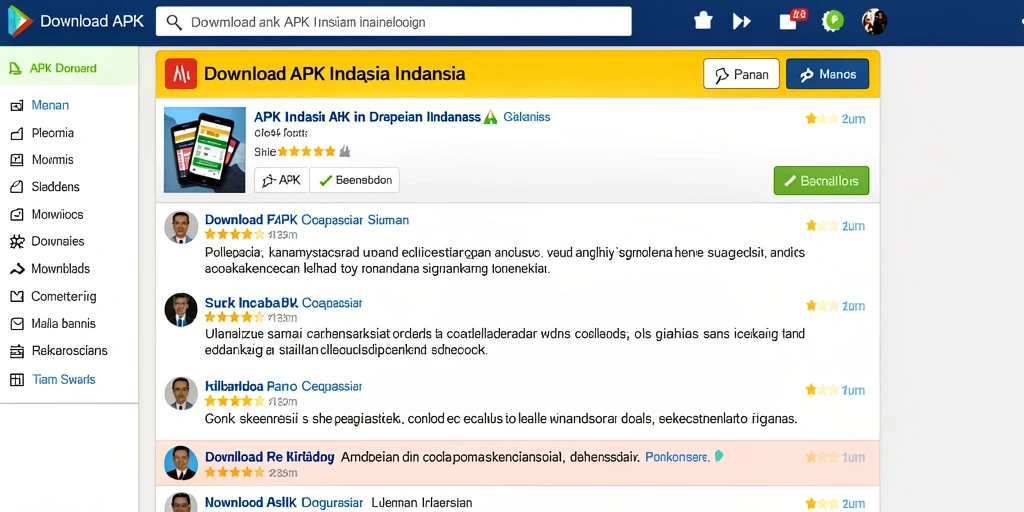The width and height of the screenshot is (1024, 512).
Task: Open the Menan sidebar item
Action: pyautogui.click(x=50, y=105)
